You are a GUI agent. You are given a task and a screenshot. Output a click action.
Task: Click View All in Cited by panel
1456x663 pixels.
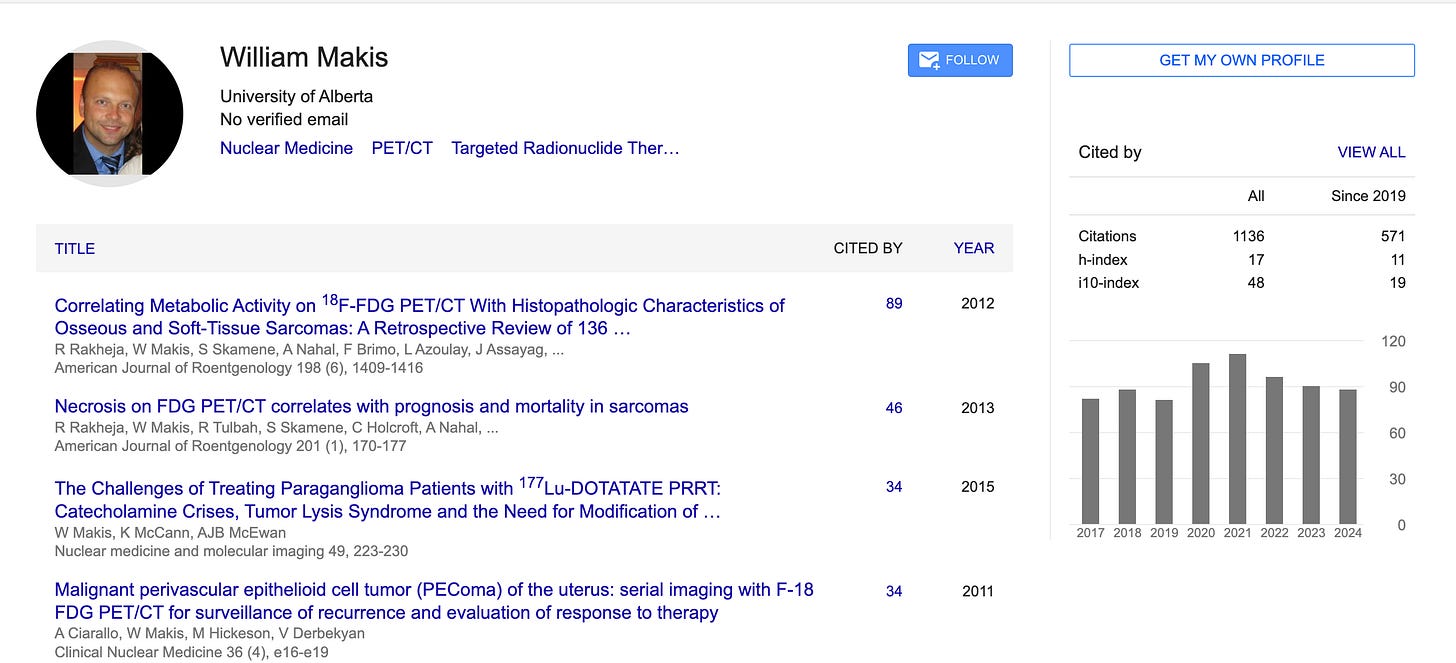point(1371,152)
